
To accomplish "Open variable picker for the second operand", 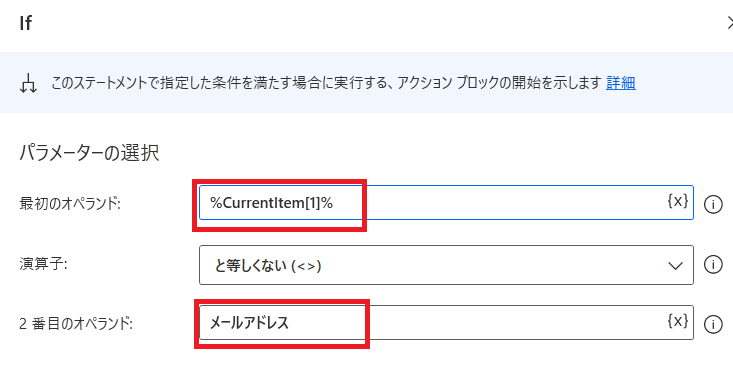I will [x=677, y=321].
